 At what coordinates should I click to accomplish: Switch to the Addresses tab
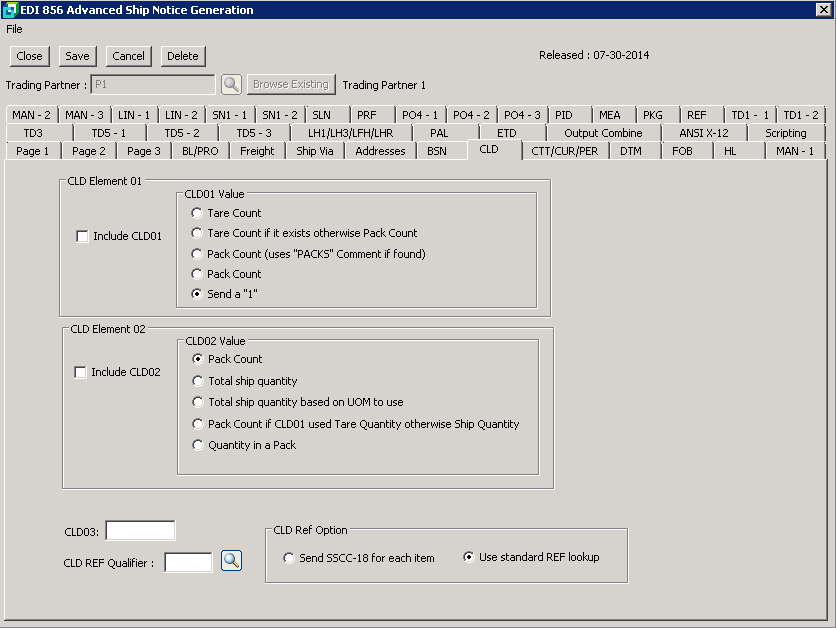pyautogui.click(x=380, y=151)
